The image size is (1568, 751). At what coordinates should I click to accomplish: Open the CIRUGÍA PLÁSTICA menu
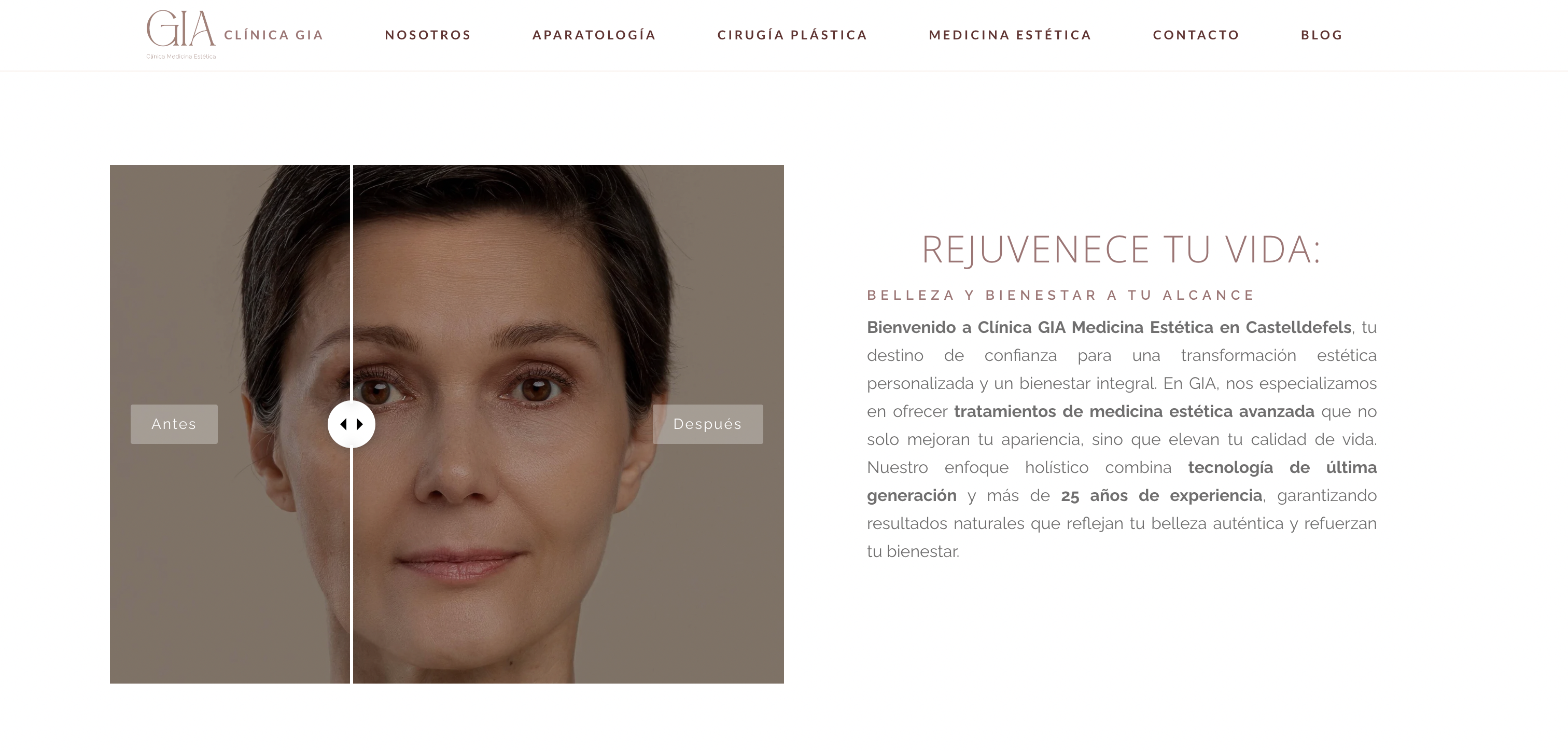(792, 35)
